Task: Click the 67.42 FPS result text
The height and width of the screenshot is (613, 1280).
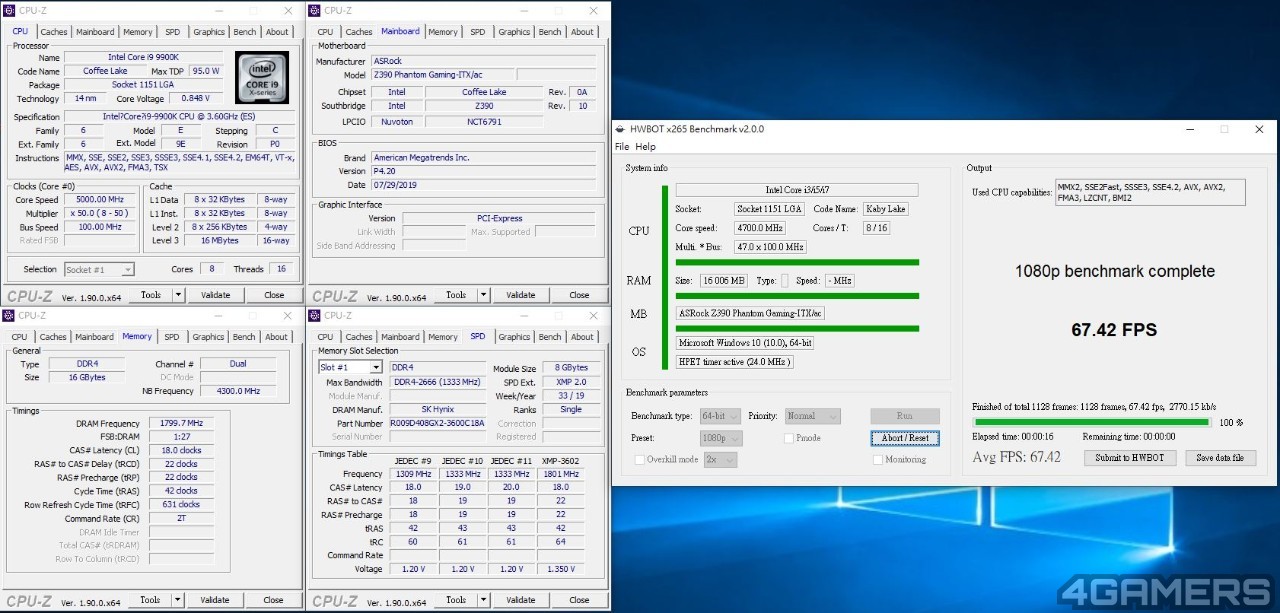Action: pos(1114,330)
